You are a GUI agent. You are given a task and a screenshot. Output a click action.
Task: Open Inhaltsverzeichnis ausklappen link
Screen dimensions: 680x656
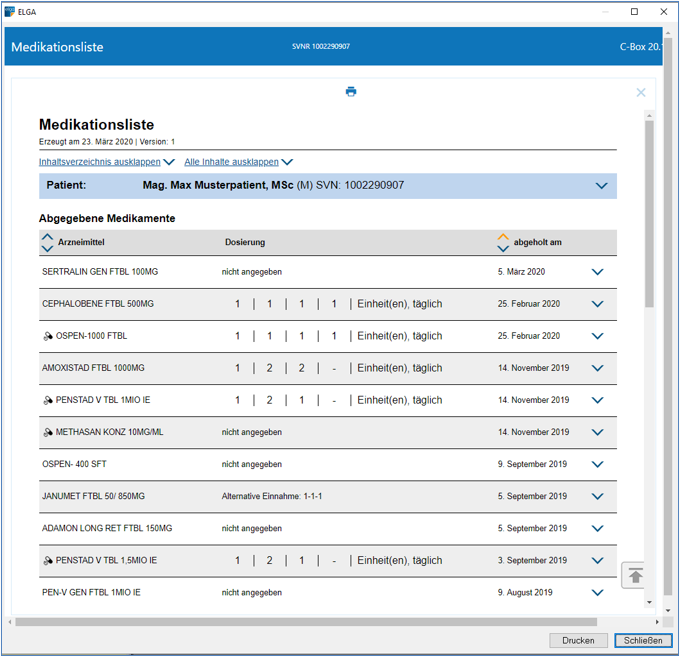(x=100, y=162)
